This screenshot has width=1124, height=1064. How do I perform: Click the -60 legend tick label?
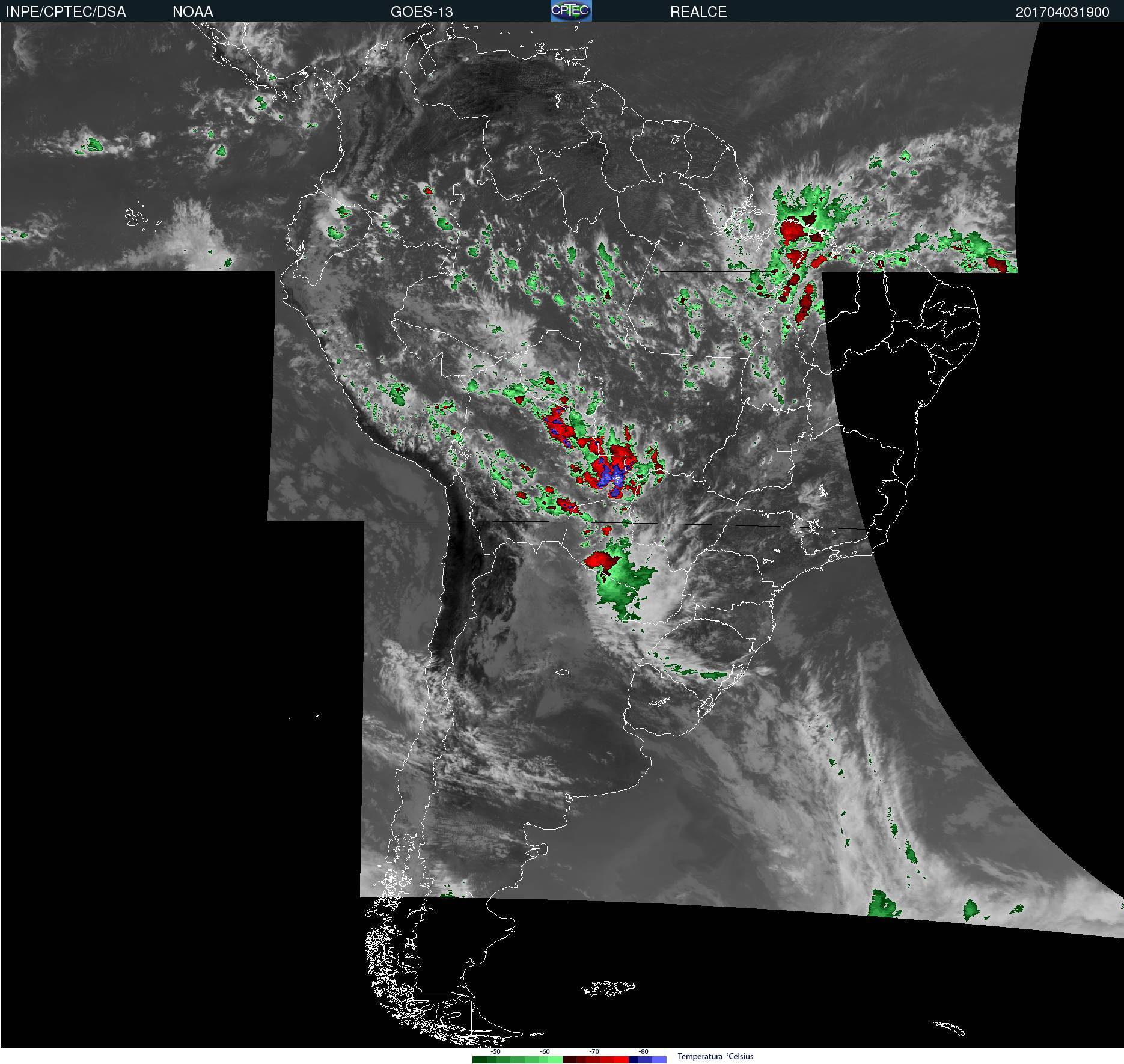point(545,1051)
